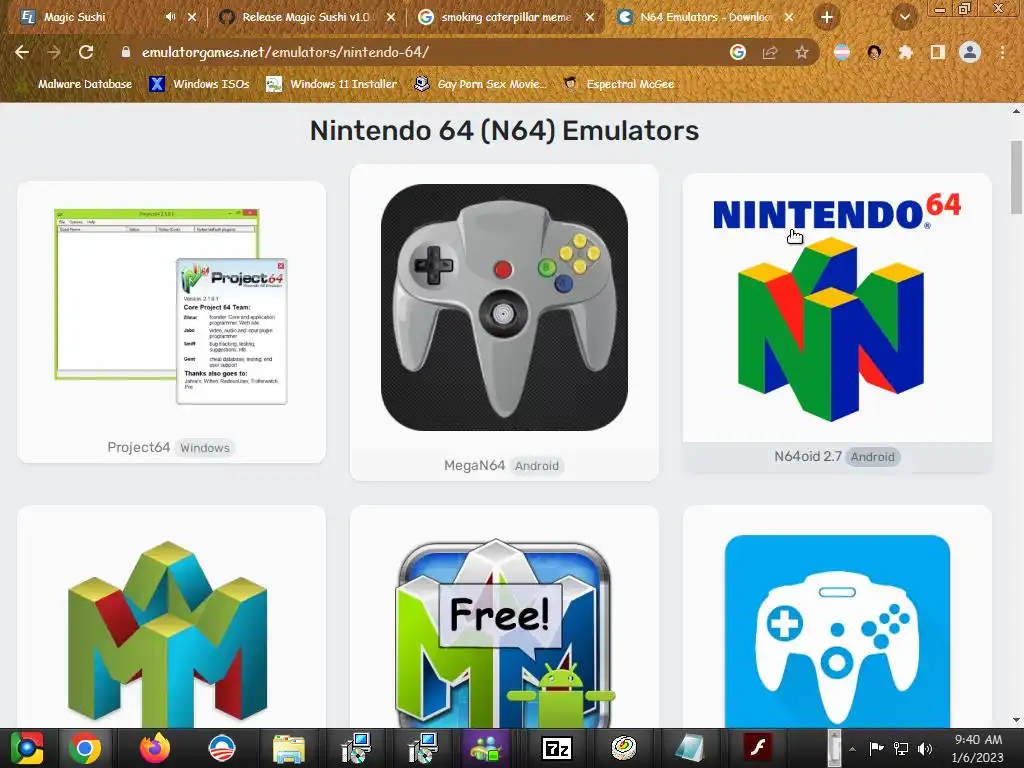Image resolution: width=1024 pixels, height=768 pixels.
Task: Open the Magic Sushi app on taskbar
Action: (624, 748)
